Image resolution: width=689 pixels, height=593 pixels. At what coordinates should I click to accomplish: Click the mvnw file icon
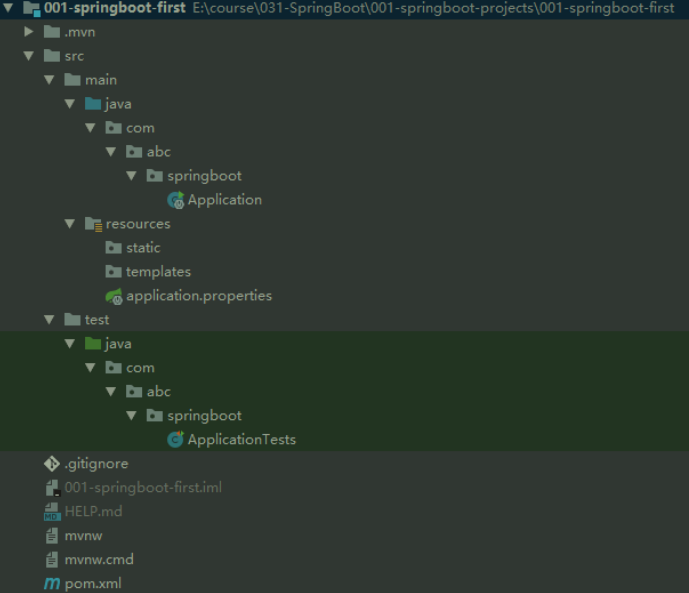pos(52,536)
